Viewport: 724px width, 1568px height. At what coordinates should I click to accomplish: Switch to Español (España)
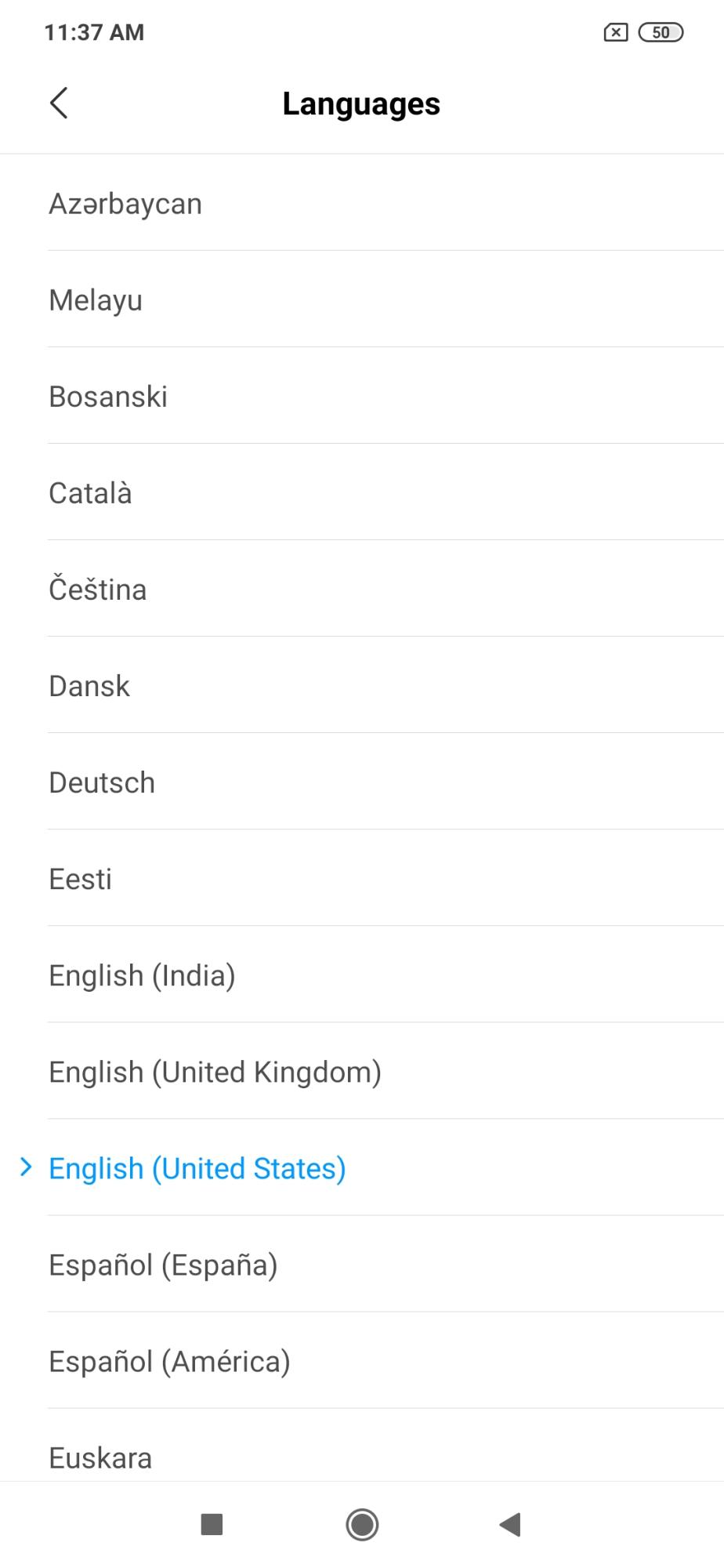(163, 1265)
